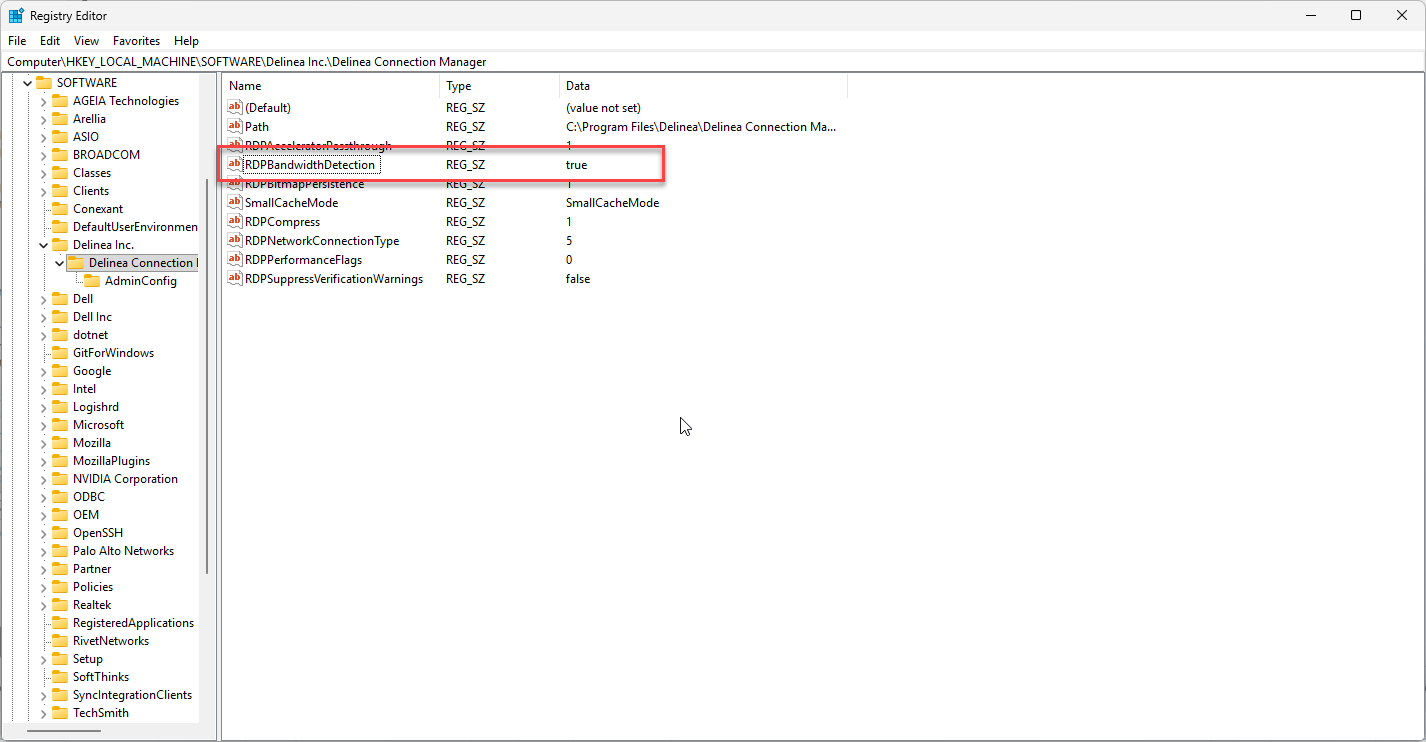The image size is (1426, 742).
Task: Select the (Default) value string icon
Action: pos(235,107)
